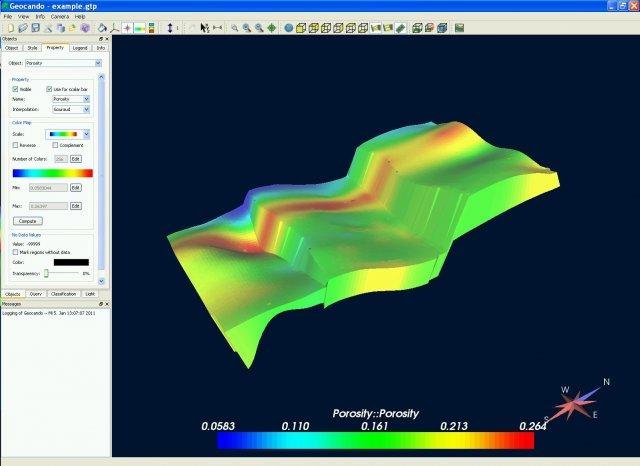Image resolution: width=640 pixels, height=466 pixels.
Task: Click the Objects panel float/undock icon
Action: 101,39
